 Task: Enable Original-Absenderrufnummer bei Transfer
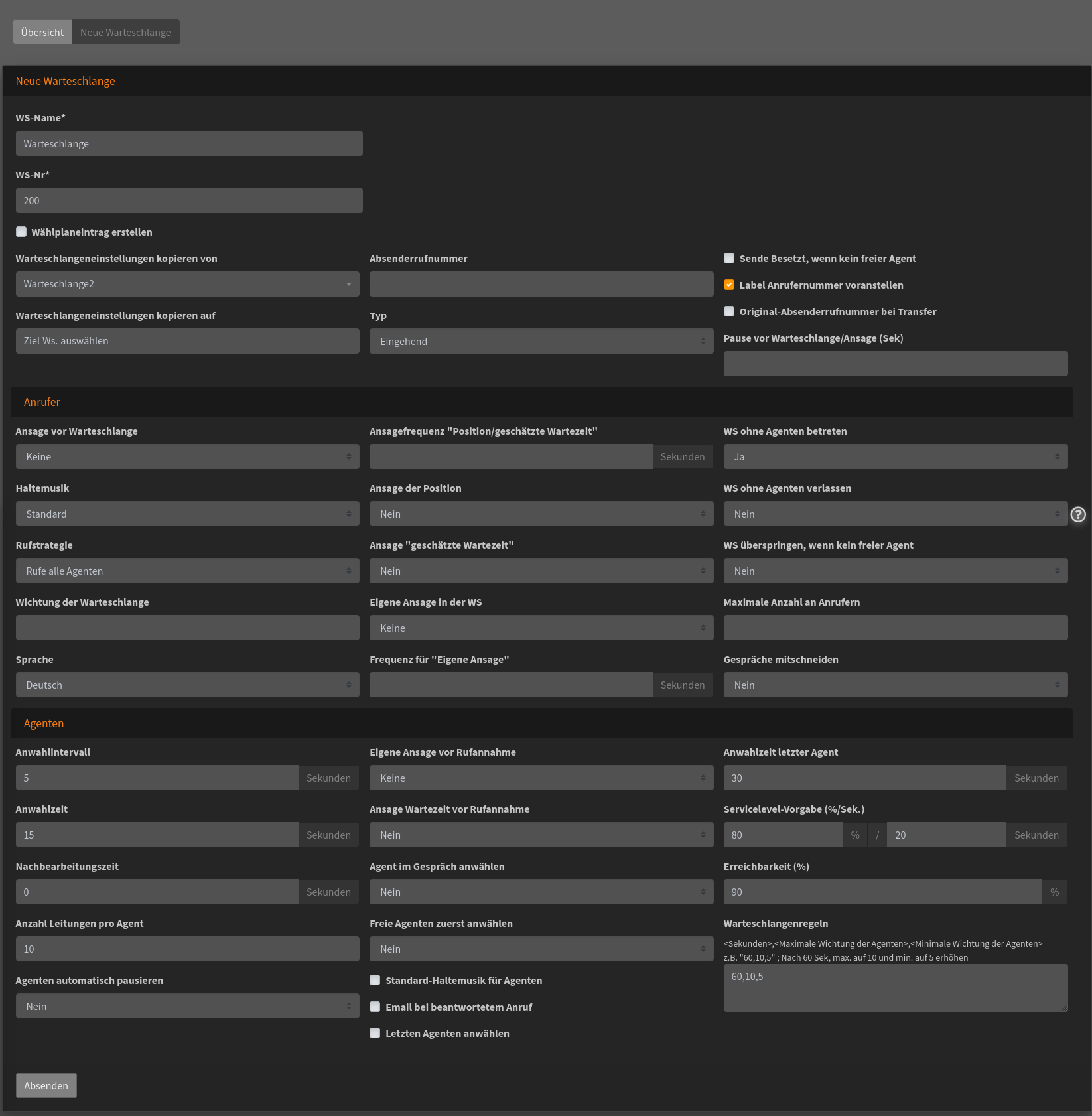coord(729,311)
